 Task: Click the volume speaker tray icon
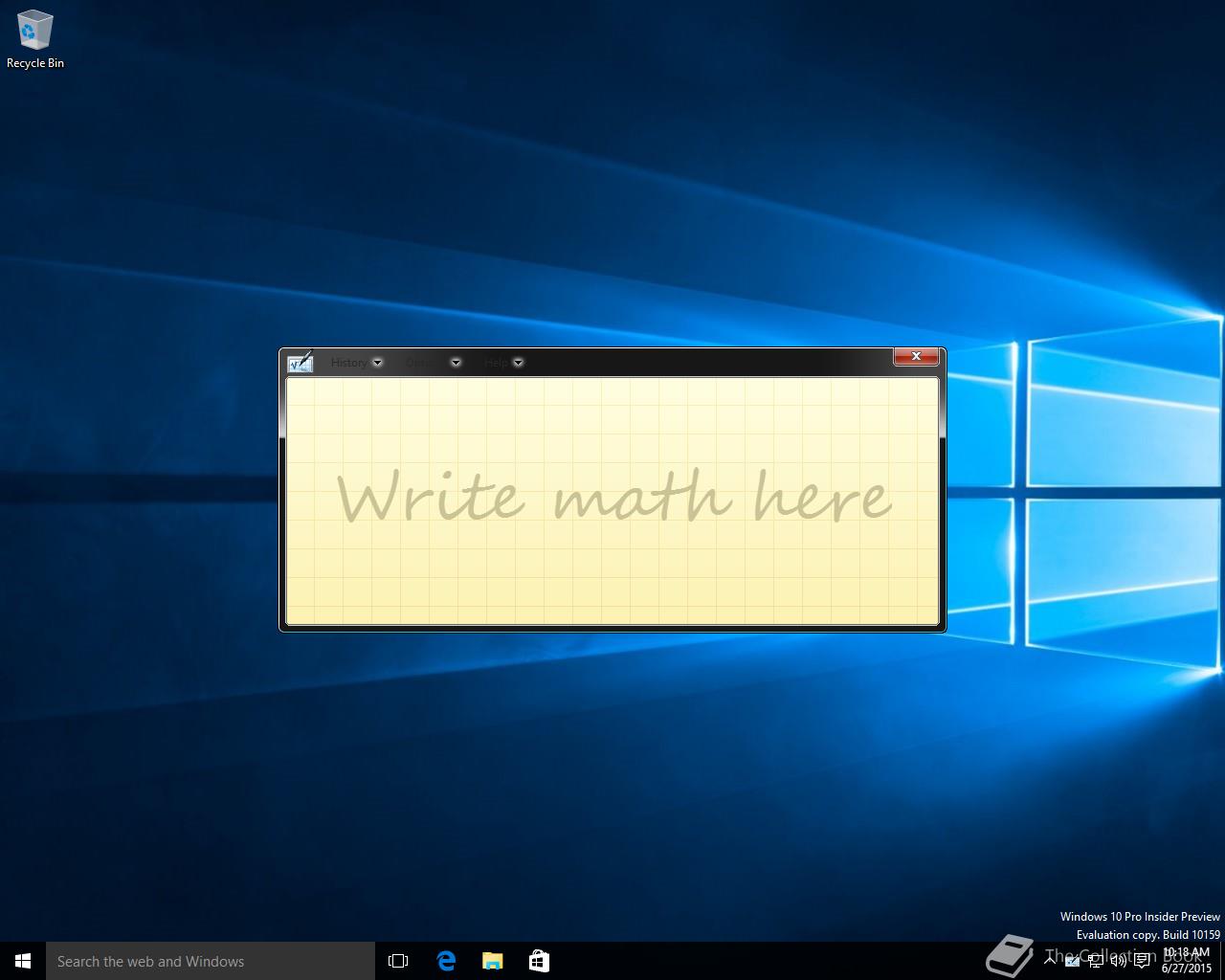point(1118,961)
